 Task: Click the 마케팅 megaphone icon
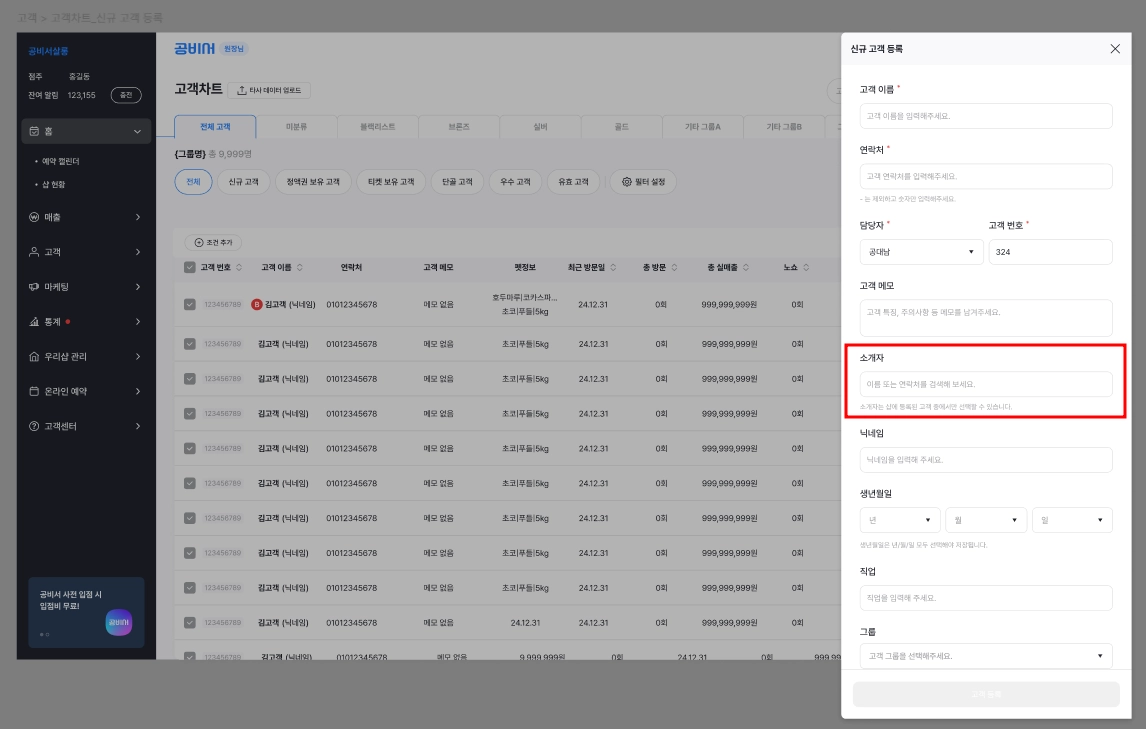point(34,287)
